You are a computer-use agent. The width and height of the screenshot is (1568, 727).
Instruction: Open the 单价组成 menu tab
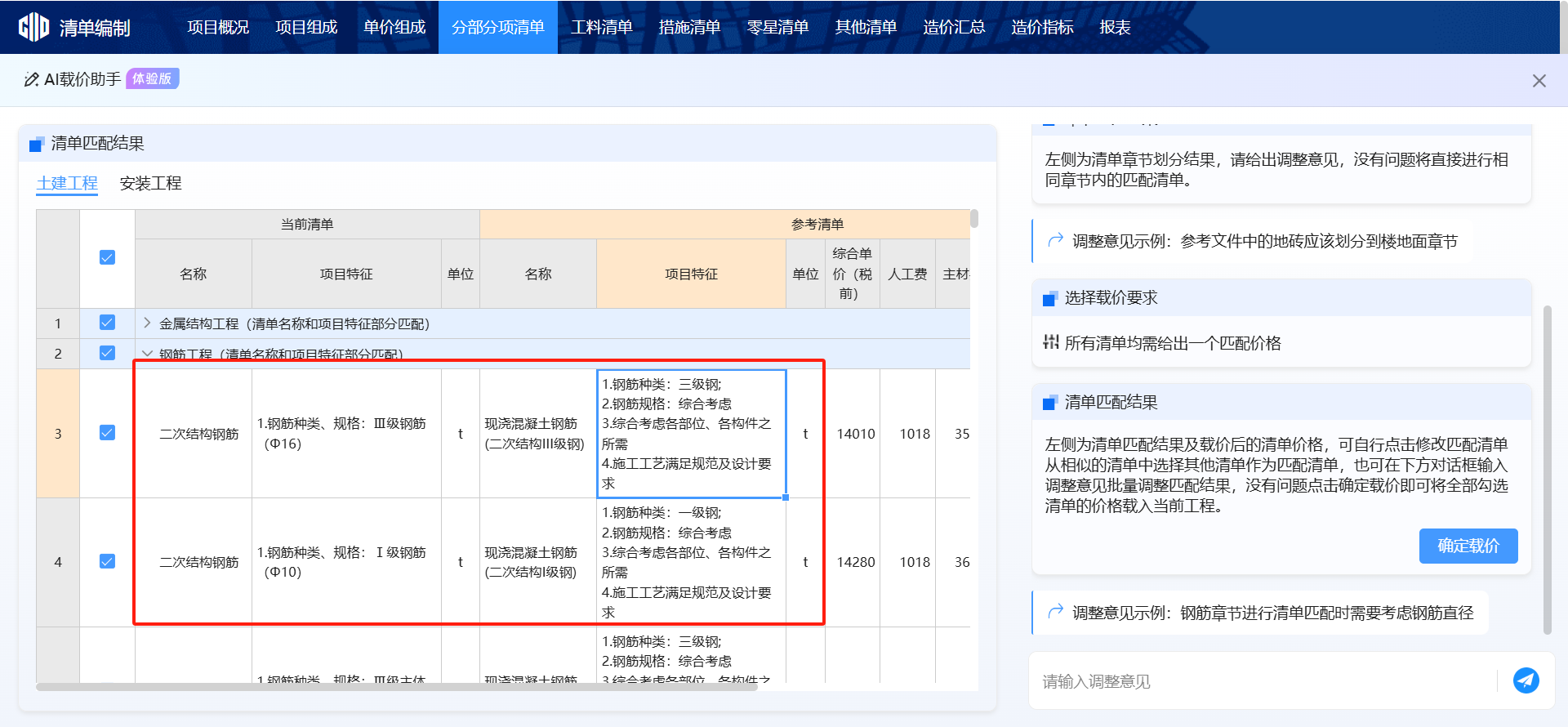tap(394, 27)
